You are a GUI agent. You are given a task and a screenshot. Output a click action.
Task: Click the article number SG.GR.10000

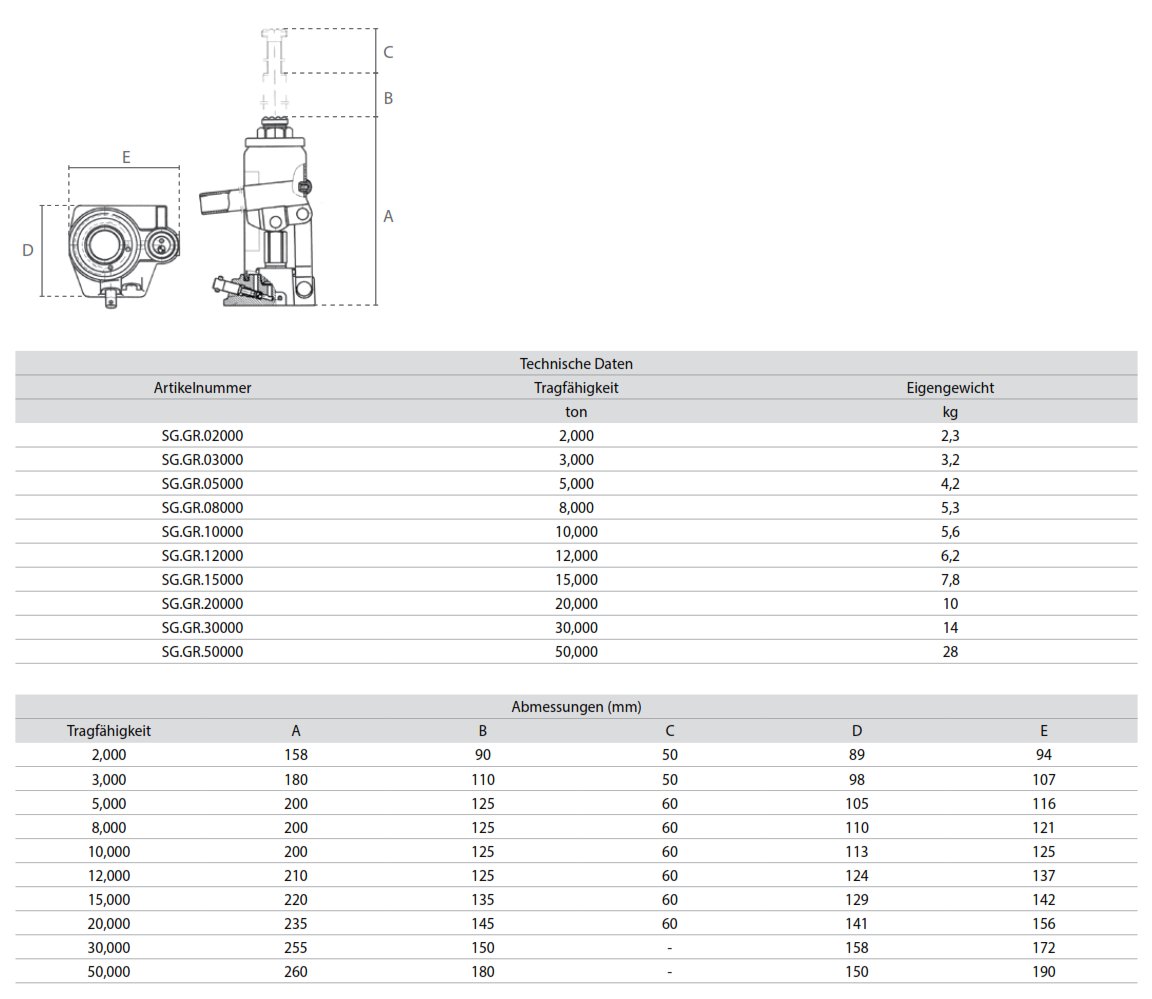tap(202, 531)
